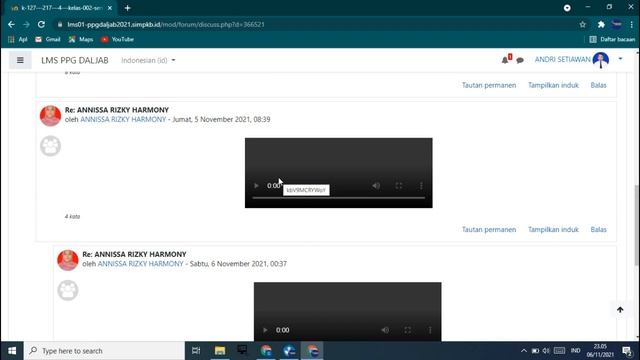The height and width of the screenshot is (360, 640).
Task: Open the hamburger side menu
Action: click(20, 60)
